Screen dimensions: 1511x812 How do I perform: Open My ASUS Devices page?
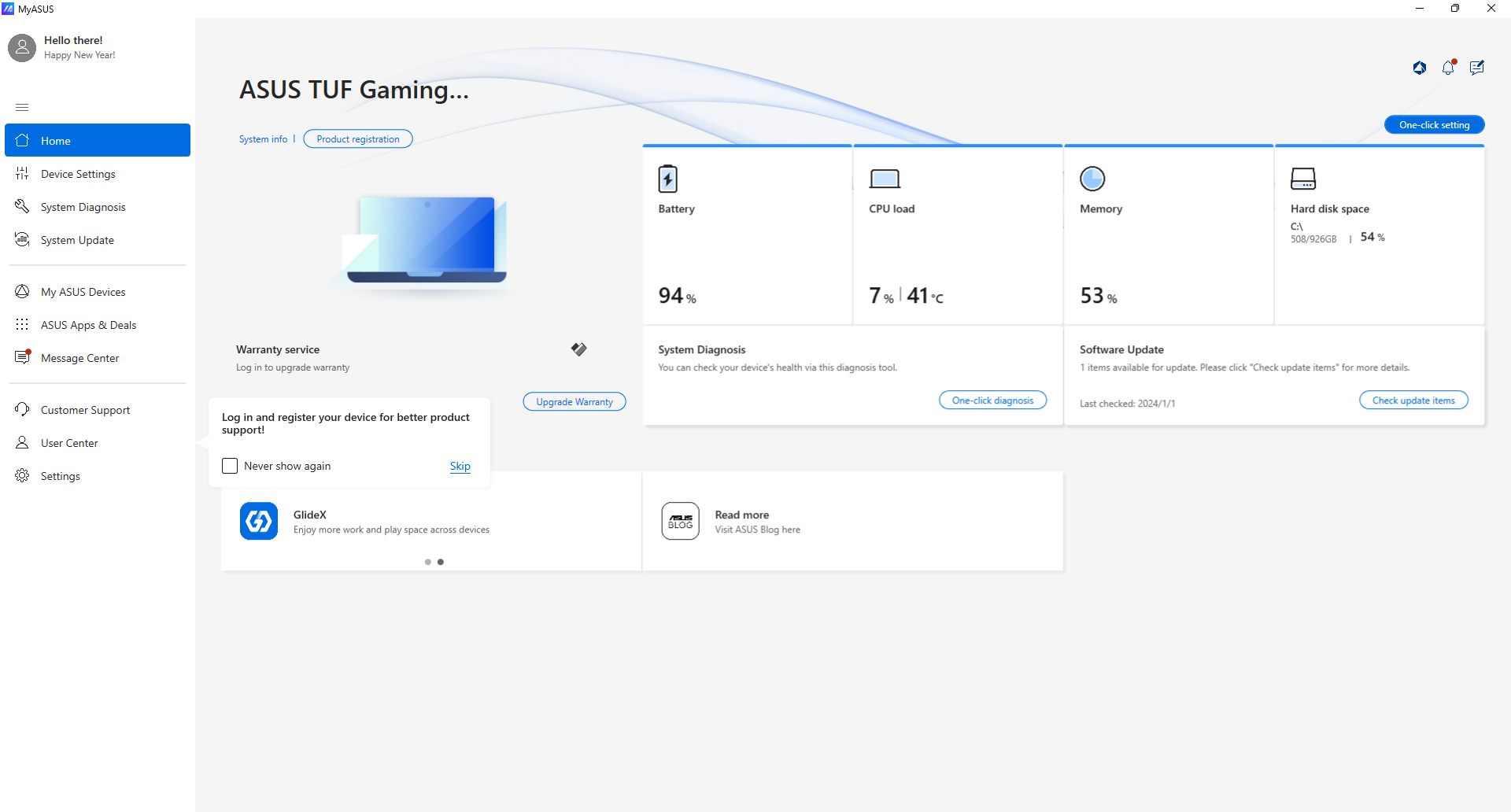pyautogui.click(x=98, y=291)
